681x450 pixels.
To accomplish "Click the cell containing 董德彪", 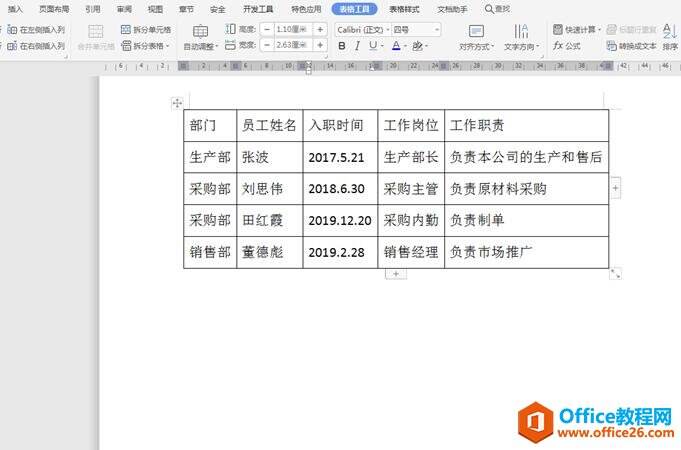I will (x=270, y=252).
